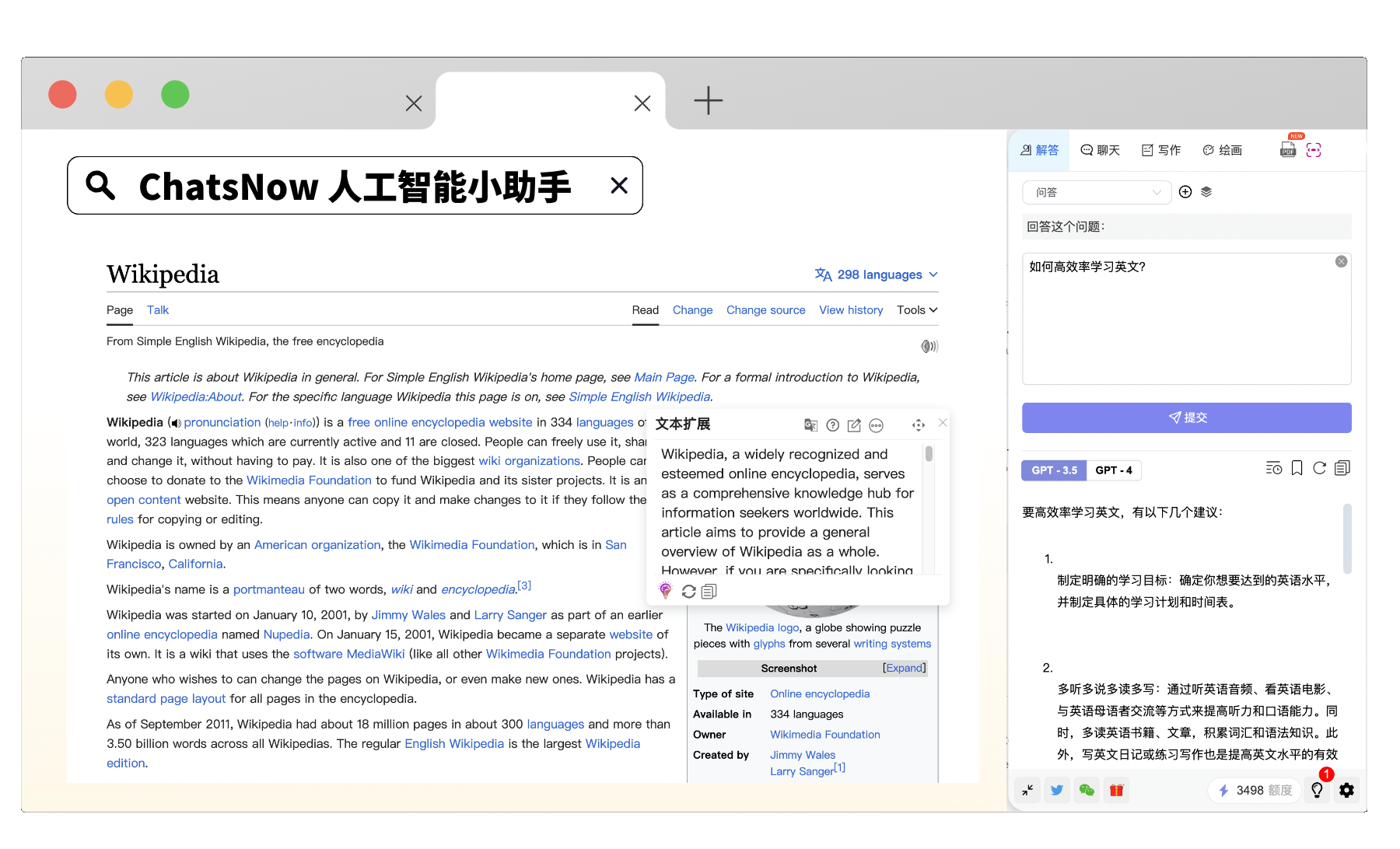Bookmark the current answer
The height and width of the screenshot is (849, 1400).
pos(1297,468)
